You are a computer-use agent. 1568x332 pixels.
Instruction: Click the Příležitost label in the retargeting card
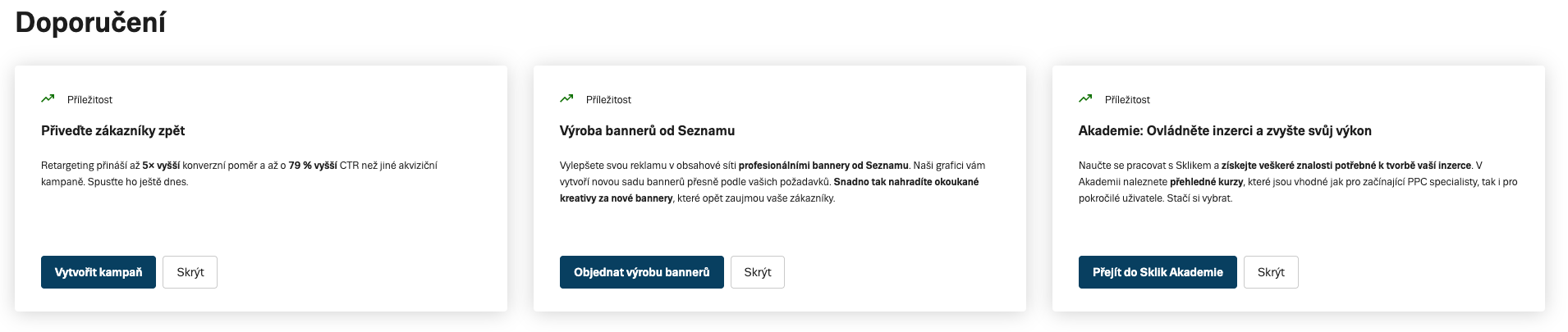pos(89,100)
